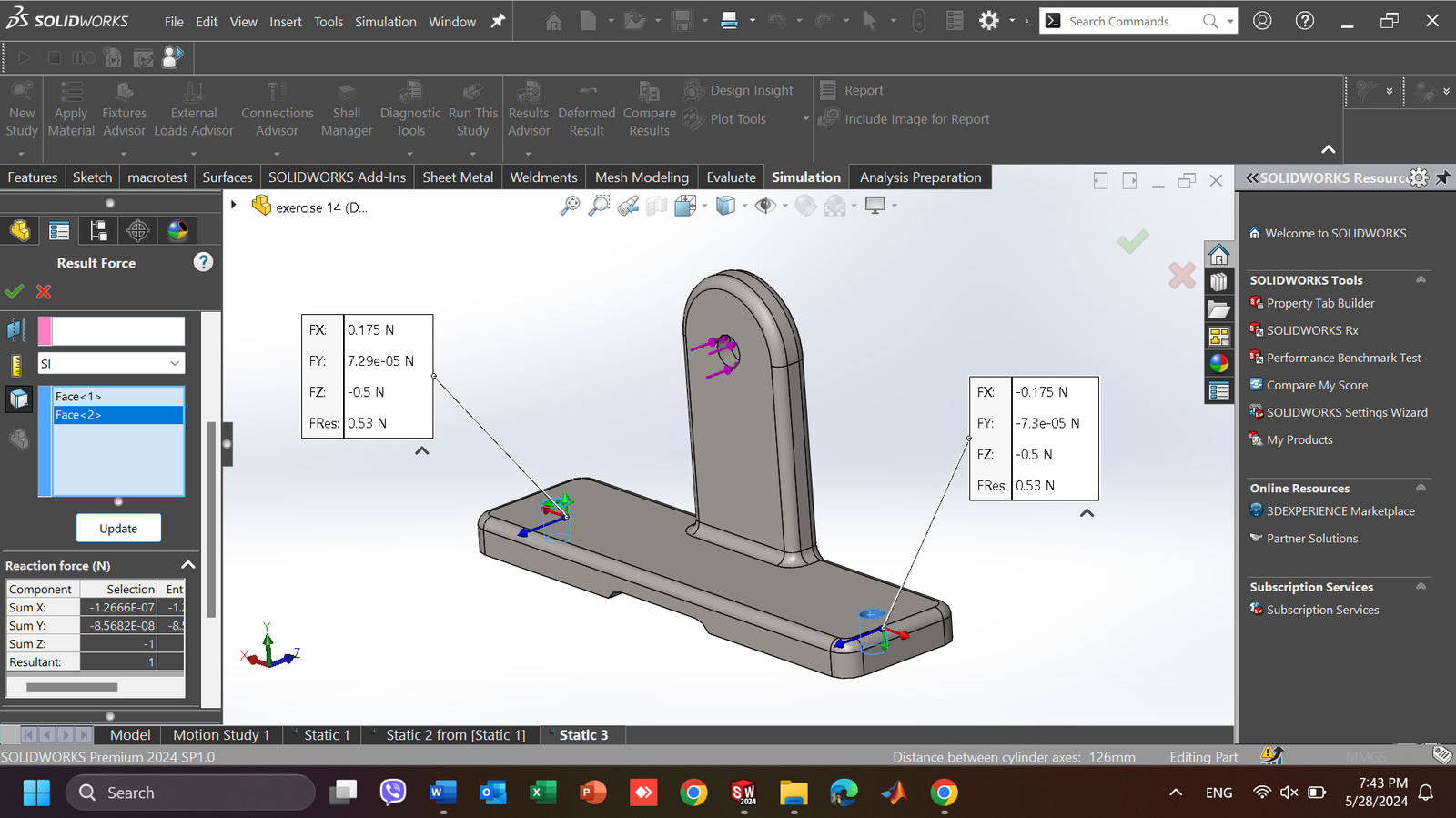This screenshot has height=818, width=1456.
Task: Open the Static 1 study tab
Action: 325,735
